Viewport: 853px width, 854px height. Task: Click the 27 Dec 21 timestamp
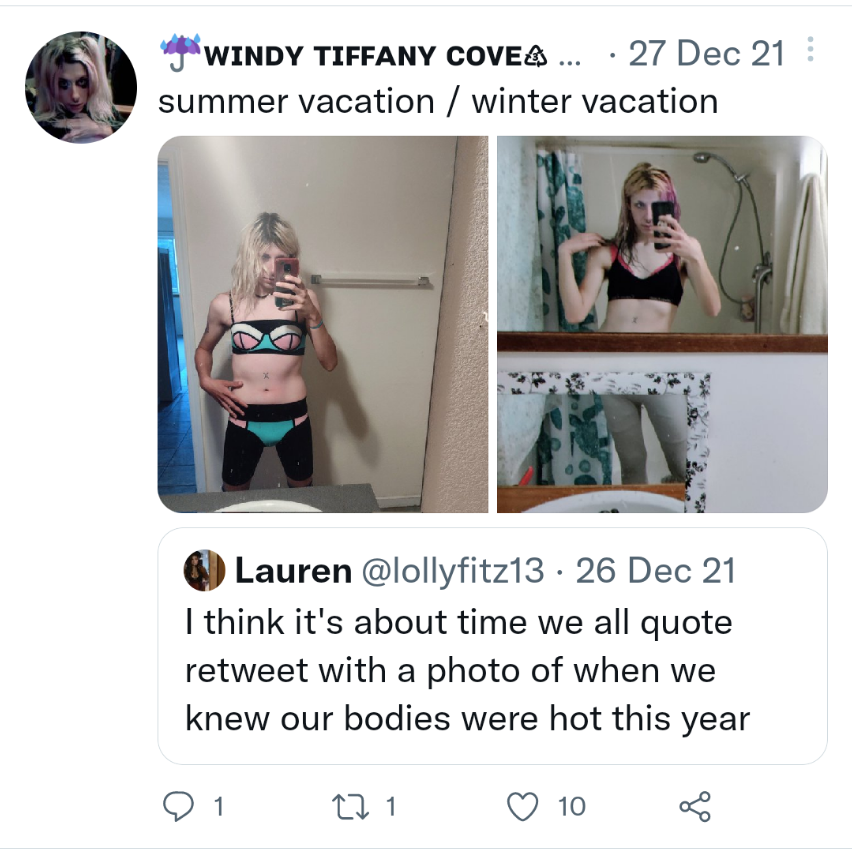pyautogui.click(x=706, y=54)
